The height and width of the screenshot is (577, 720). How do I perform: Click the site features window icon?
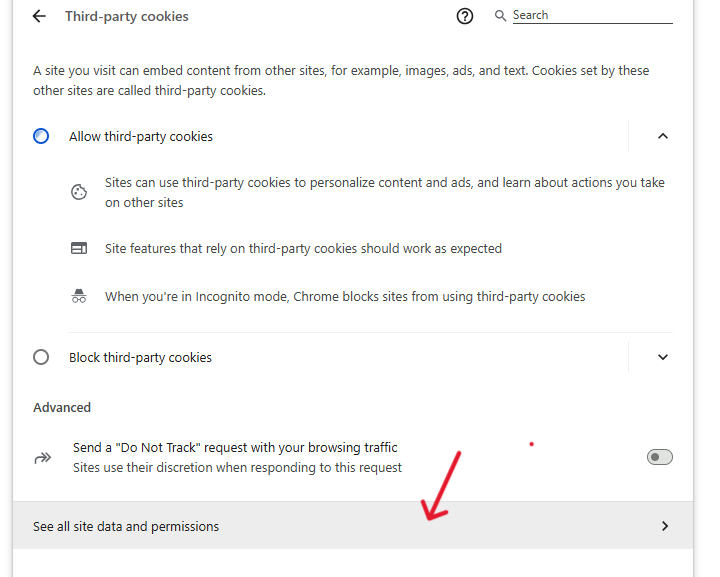[x=80, y=248]
